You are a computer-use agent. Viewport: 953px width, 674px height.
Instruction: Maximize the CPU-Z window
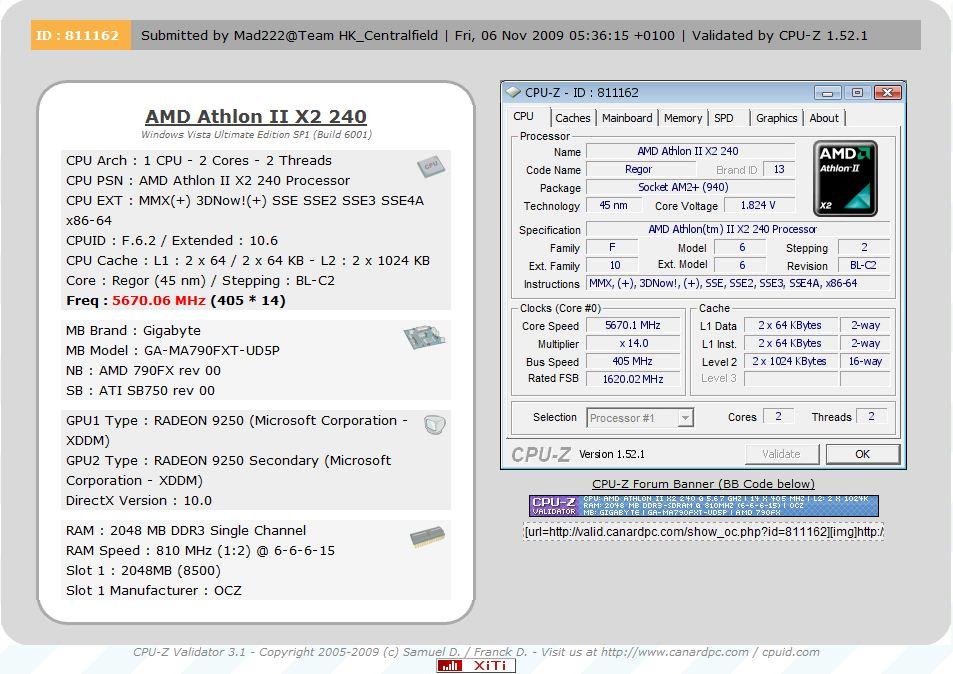(x=857, y=92)
